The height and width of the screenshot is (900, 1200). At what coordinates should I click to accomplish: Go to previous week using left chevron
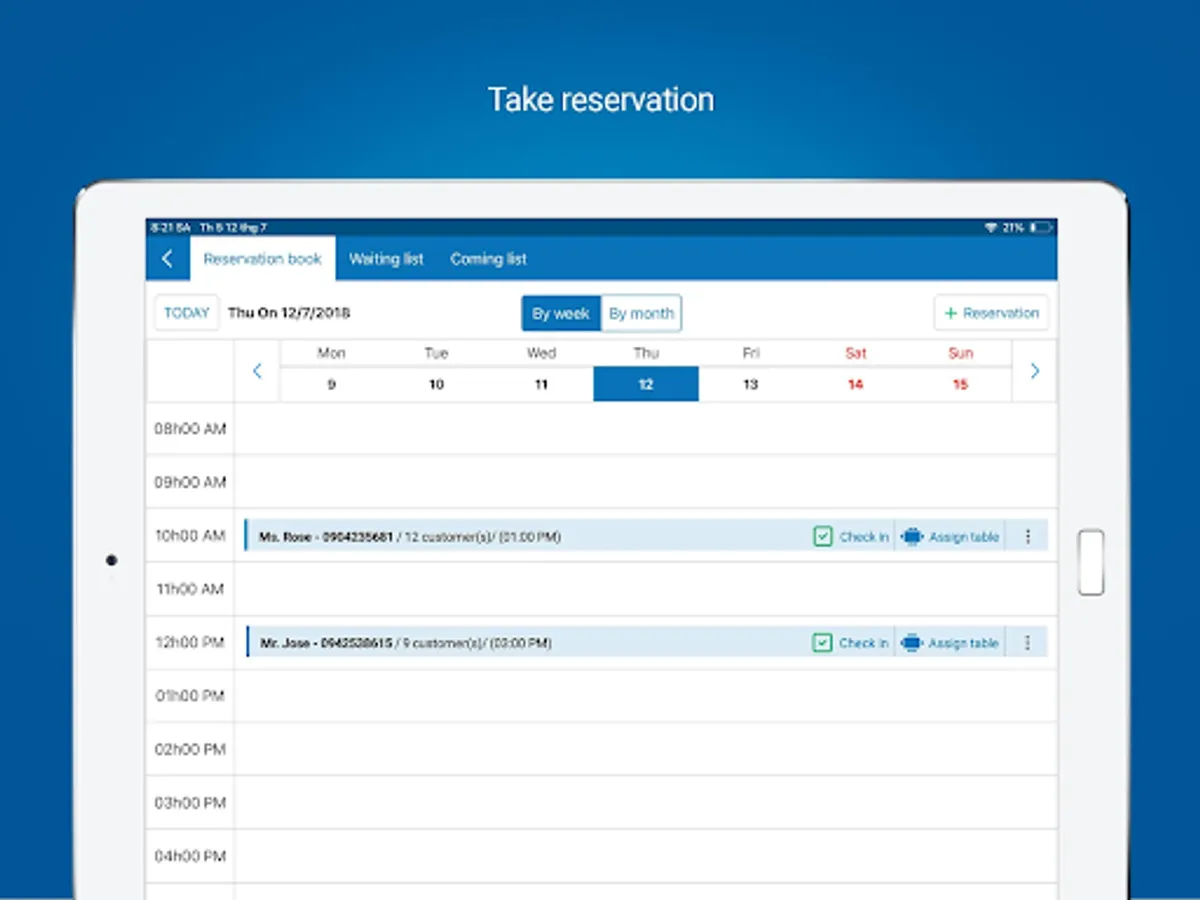pos(257,371)
